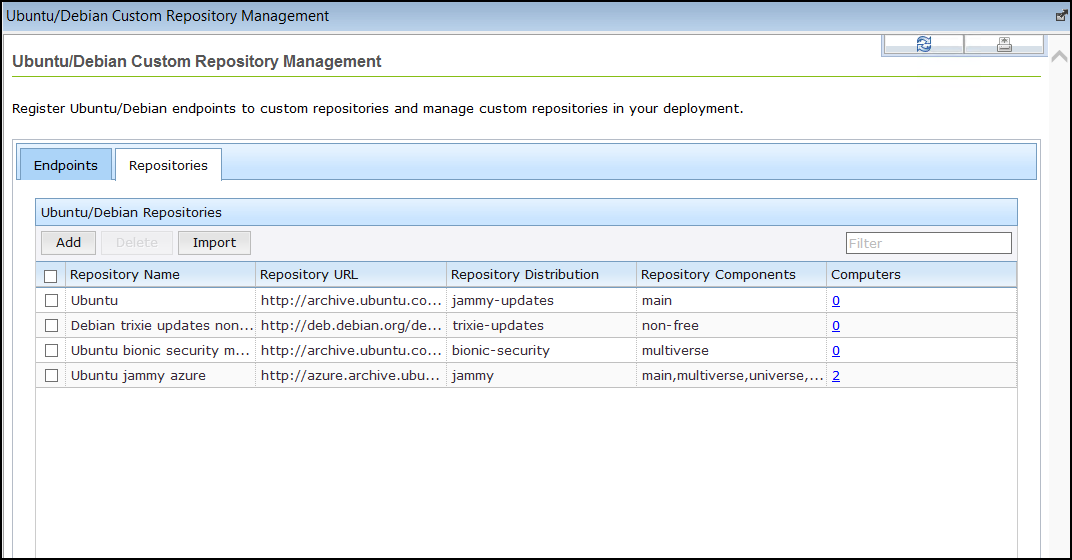Focus the Filter input field

tap(928, 243)
